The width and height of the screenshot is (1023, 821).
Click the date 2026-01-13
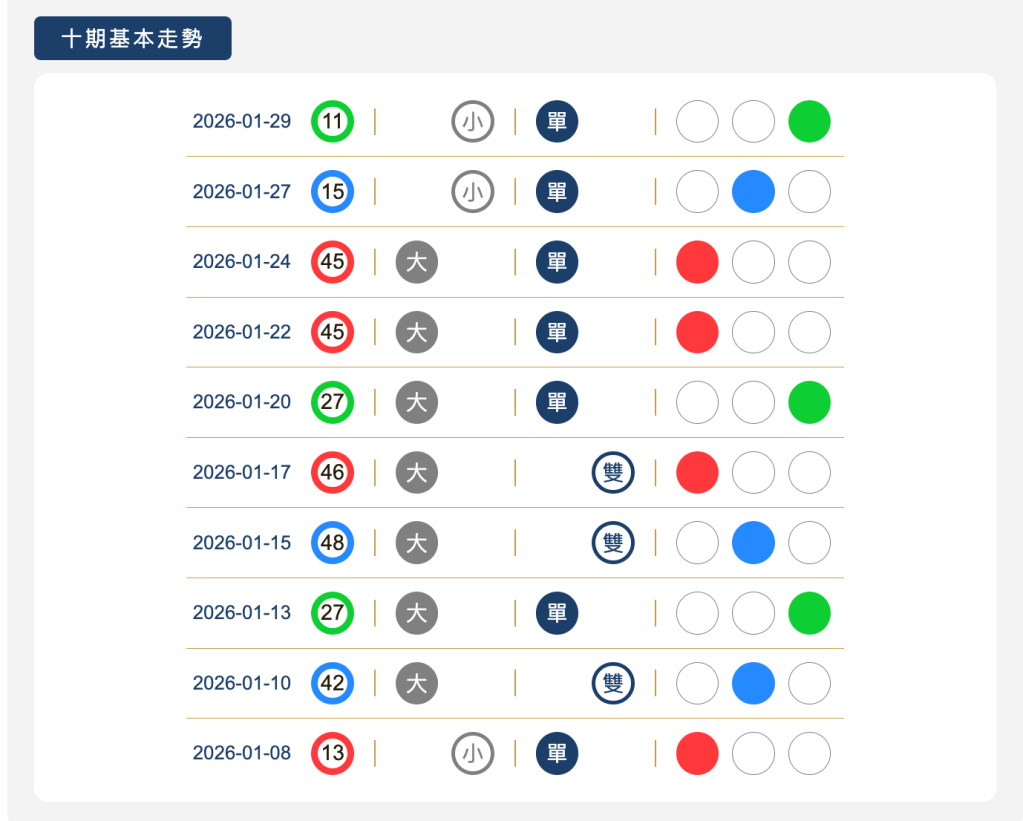coord(242,612)
